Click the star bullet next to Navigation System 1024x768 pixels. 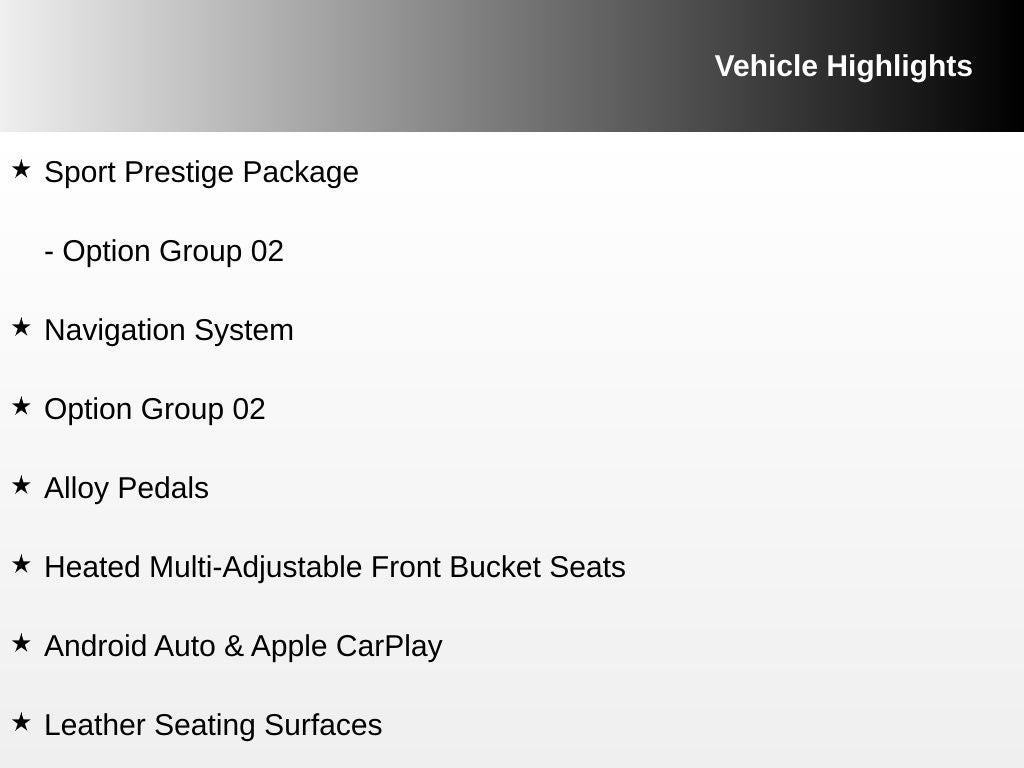[21, 327]
